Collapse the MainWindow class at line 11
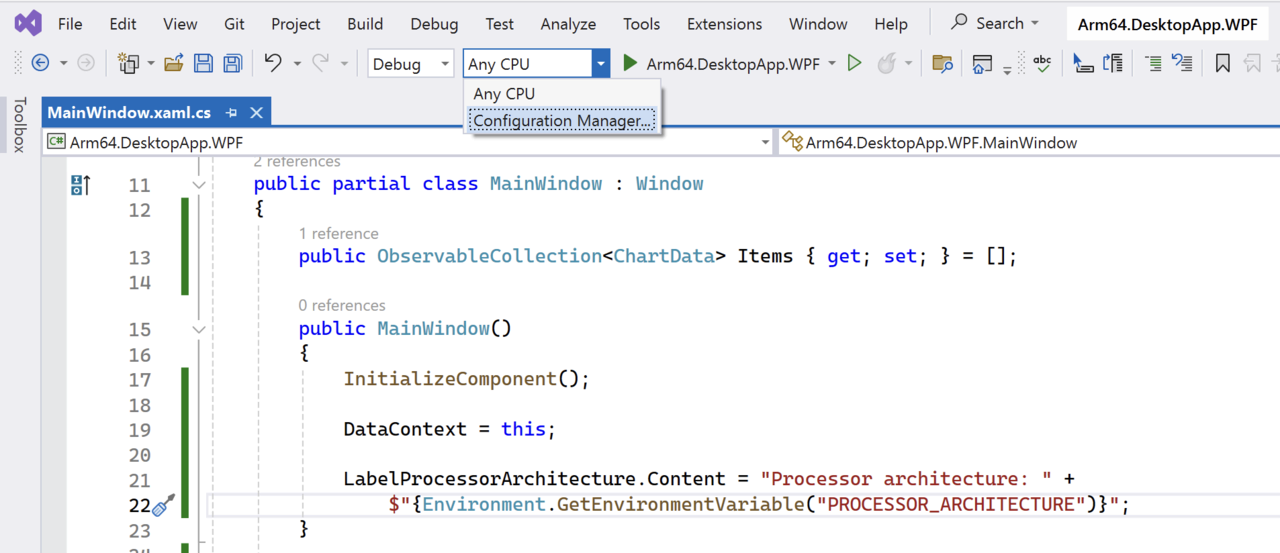This screenshot has height=553, width=1280. (x=199, y=185)
